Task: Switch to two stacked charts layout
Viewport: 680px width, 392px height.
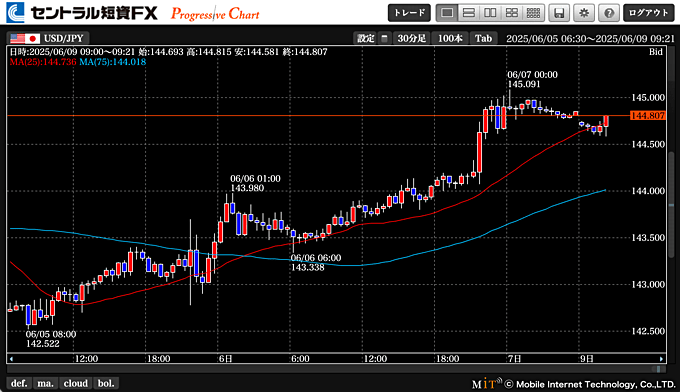Action: pyautogui.click(x=468, y=13)
